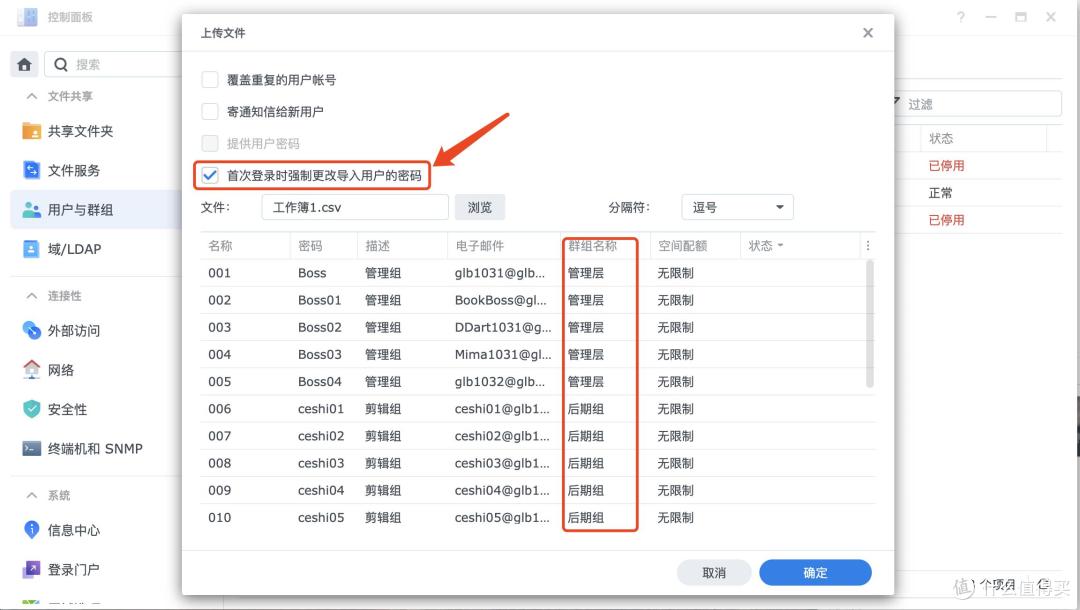Click the file path field 工作簿1.csv
Viewport: 1080px width, 610px height.
(355, 207)
